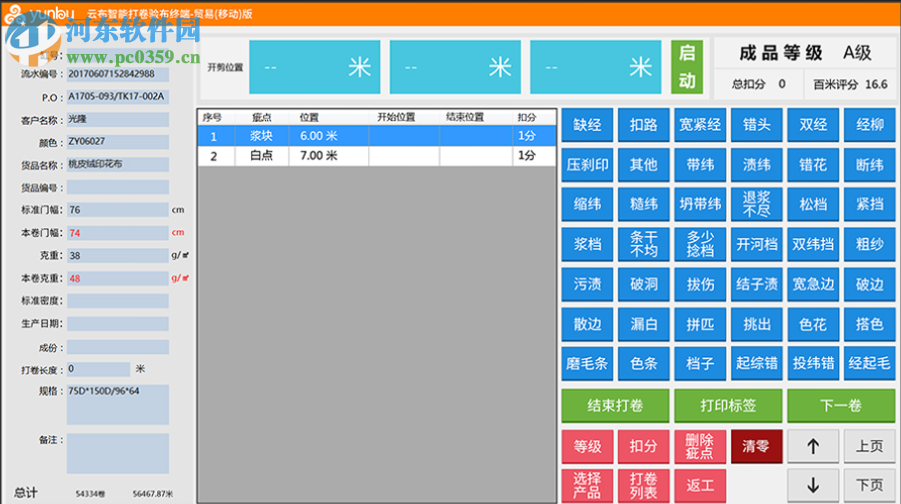The width and height of the screenshot is (901, 504).
Task: Select the 投纬错 defect button
Action: [x=813, y=363]
